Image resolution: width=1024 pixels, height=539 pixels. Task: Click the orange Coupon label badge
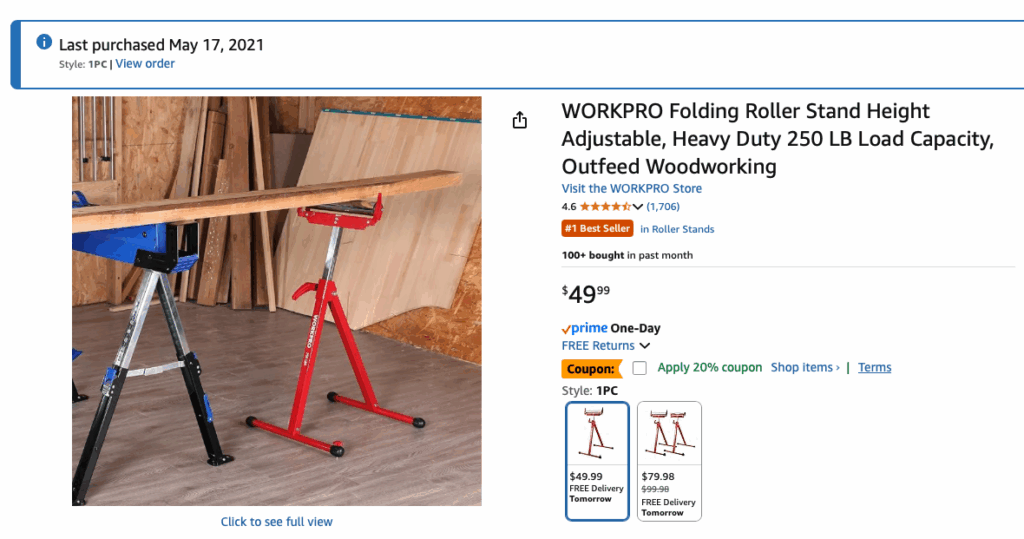(x=590, y=368)
